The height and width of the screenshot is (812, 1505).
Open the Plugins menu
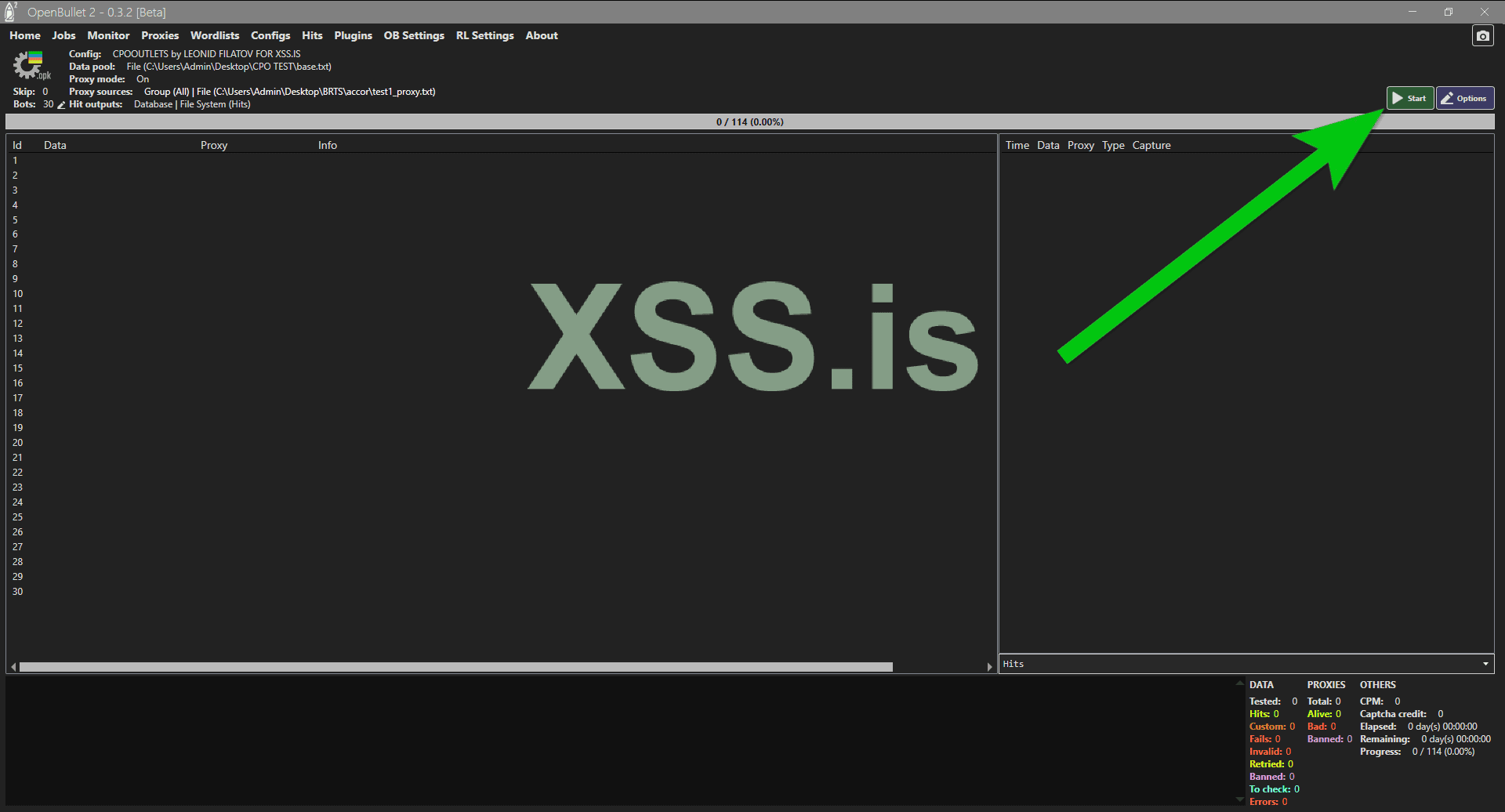[x=353, y=35]
